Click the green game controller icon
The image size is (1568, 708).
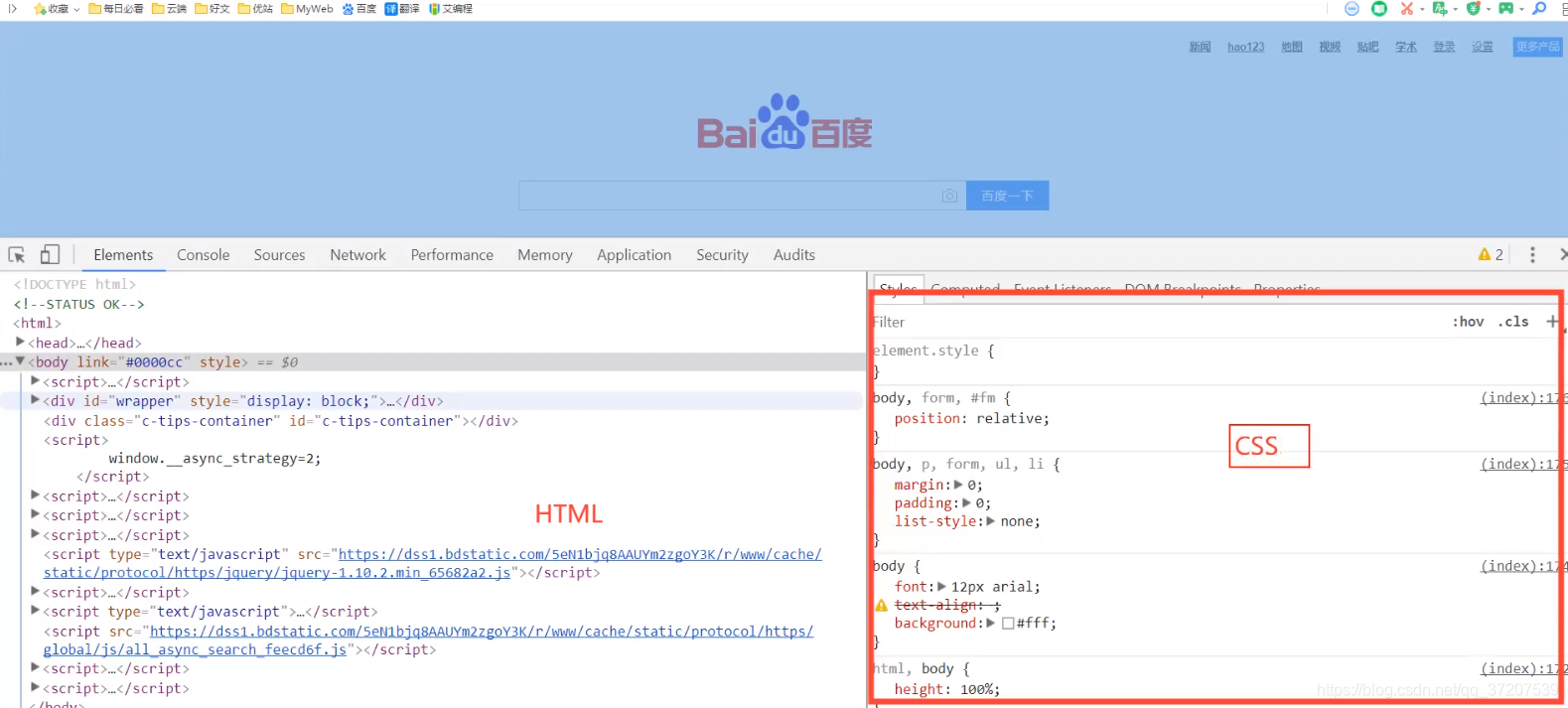pyautogui.click(x=1506, y=8)
